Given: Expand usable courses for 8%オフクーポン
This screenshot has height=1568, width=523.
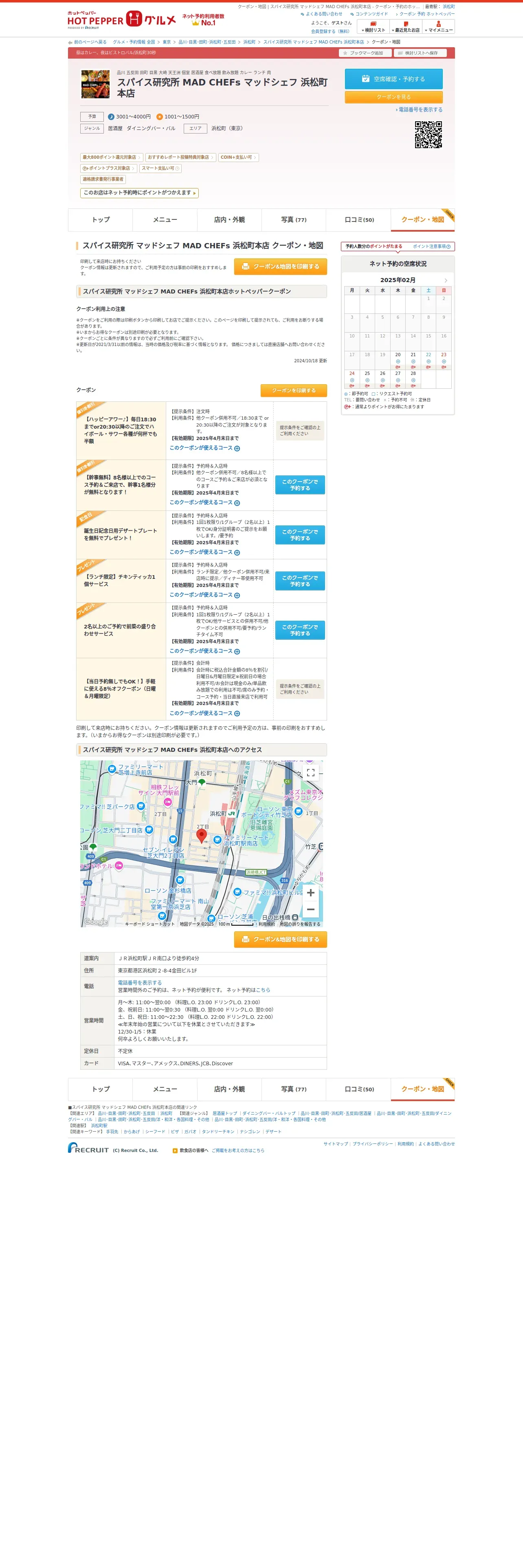Looking at the screenshot, I should [204, 713].
